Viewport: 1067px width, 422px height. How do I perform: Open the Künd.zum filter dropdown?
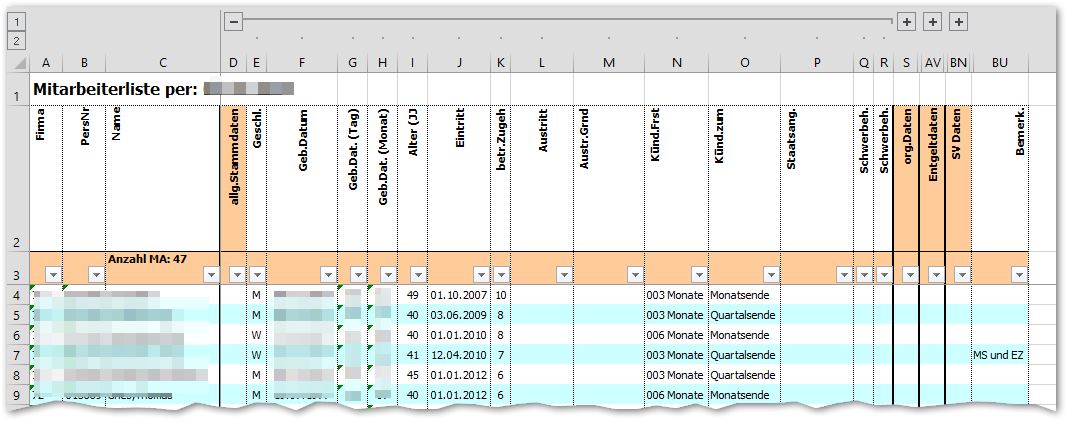770,274
